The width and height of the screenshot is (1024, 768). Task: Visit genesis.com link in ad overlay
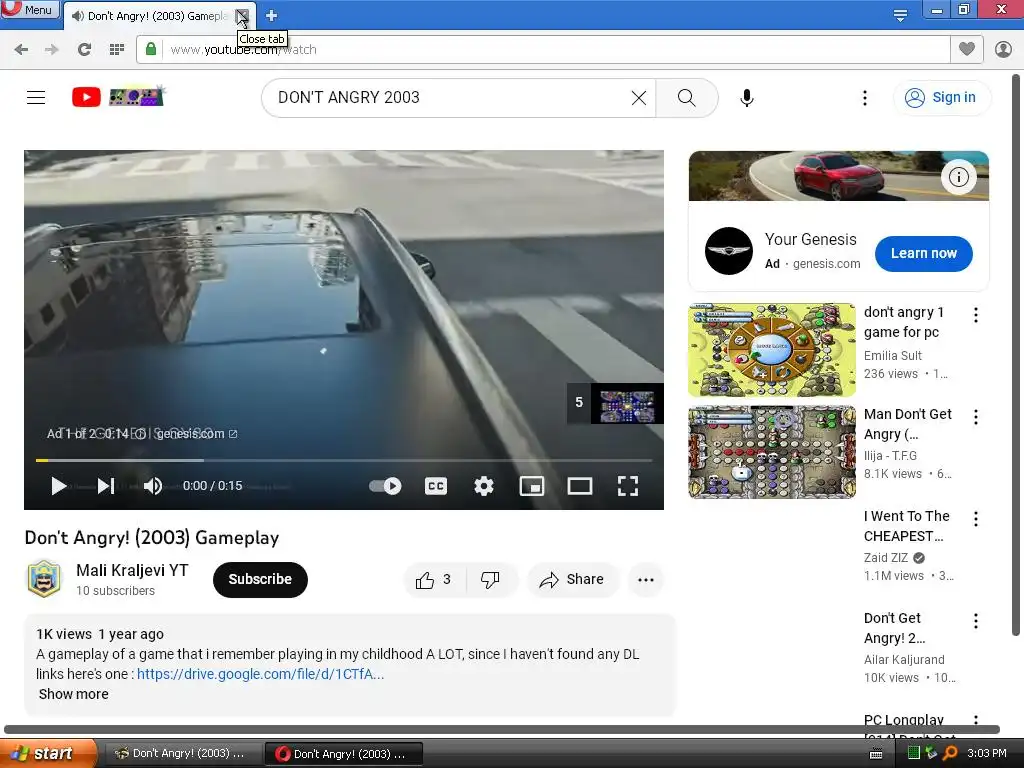coord(197,434)
